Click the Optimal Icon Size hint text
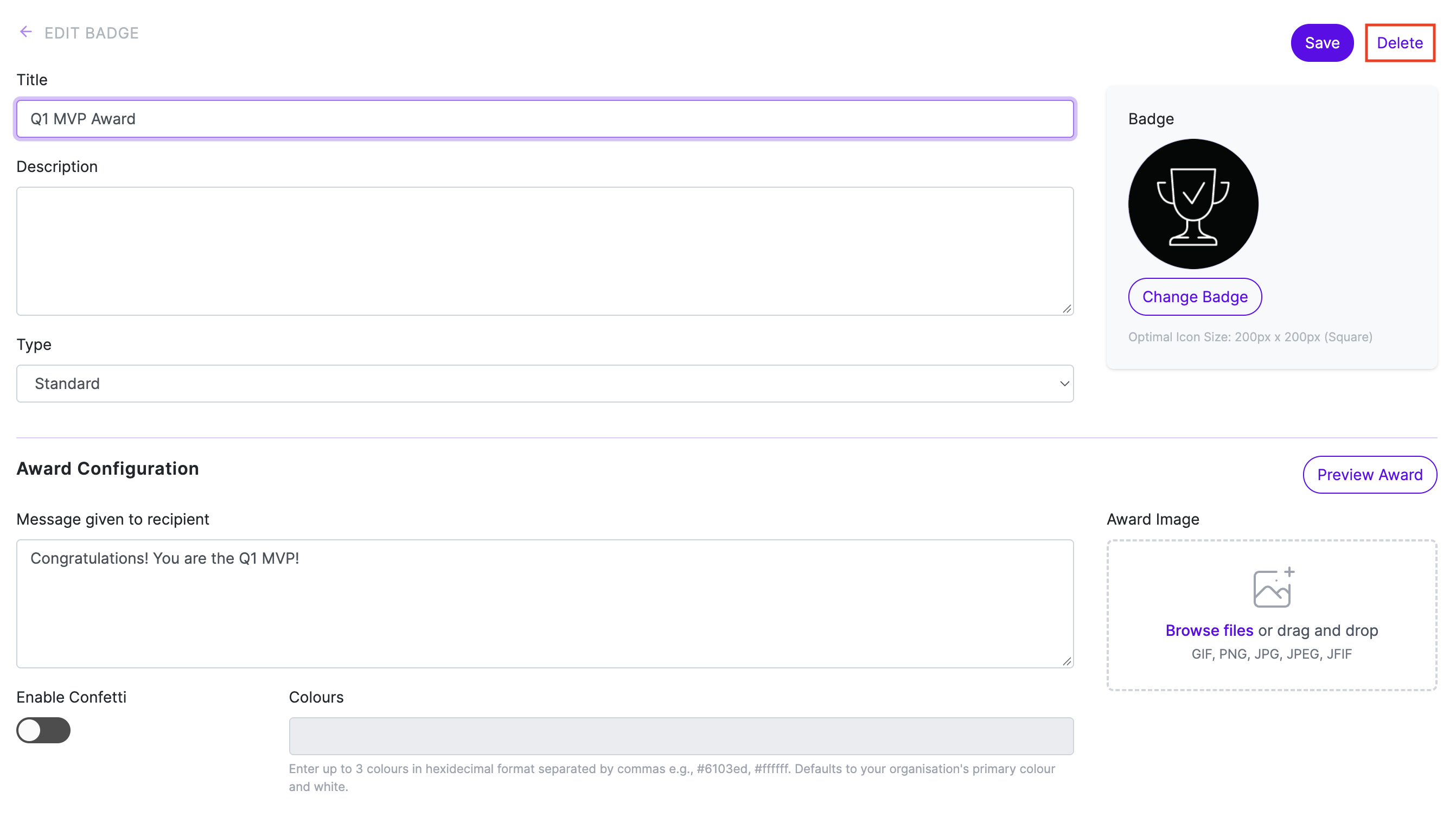Viewport: 1456px width, 829px height. pyautogui.click(x=1250, y=336)
